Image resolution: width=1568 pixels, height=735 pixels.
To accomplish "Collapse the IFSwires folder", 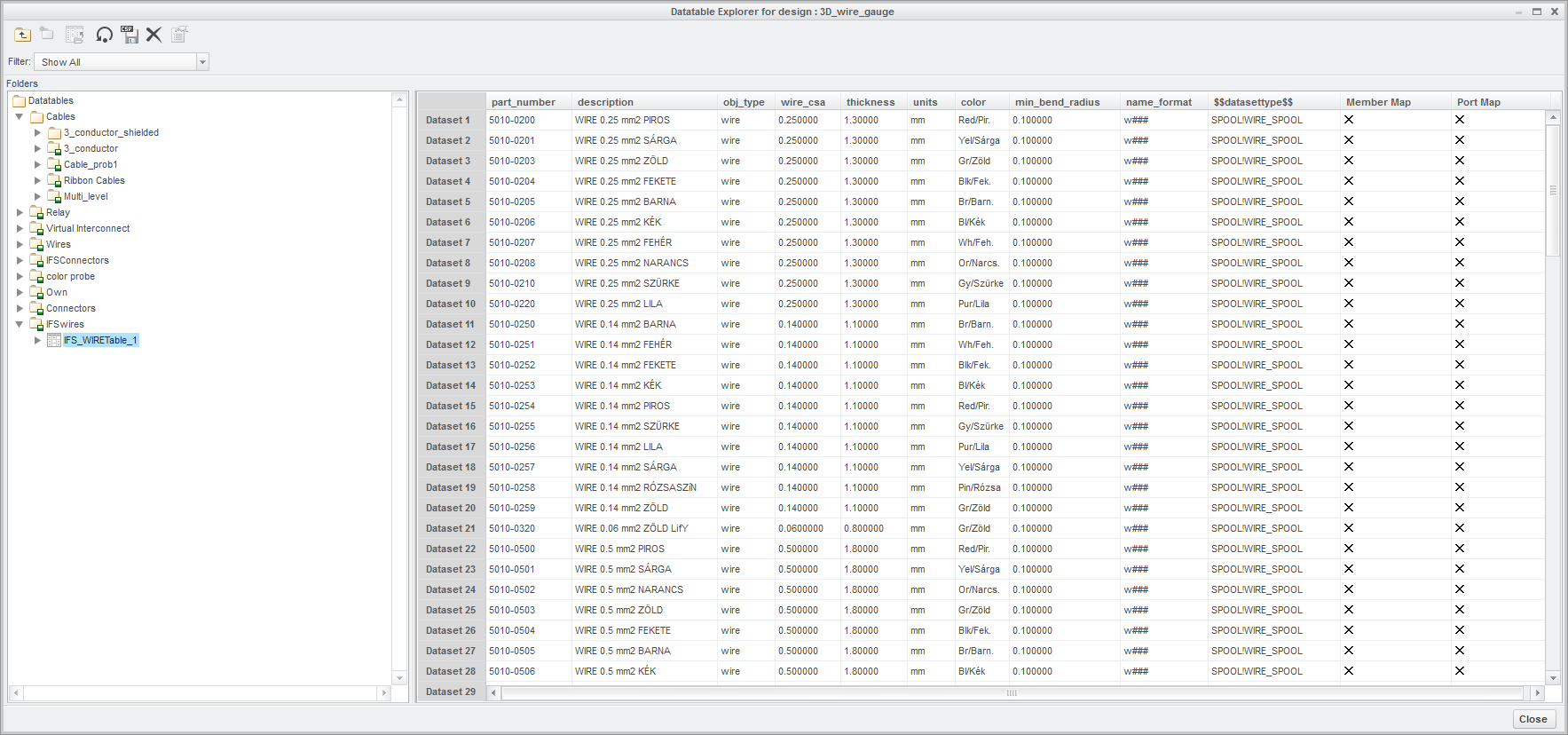I will coord(20,324).
